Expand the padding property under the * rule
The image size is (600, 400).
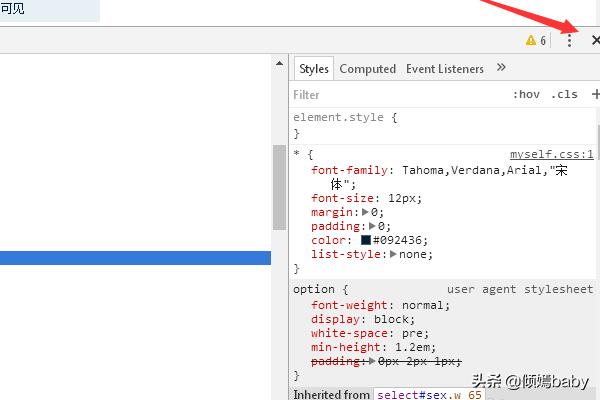(372, 226)
